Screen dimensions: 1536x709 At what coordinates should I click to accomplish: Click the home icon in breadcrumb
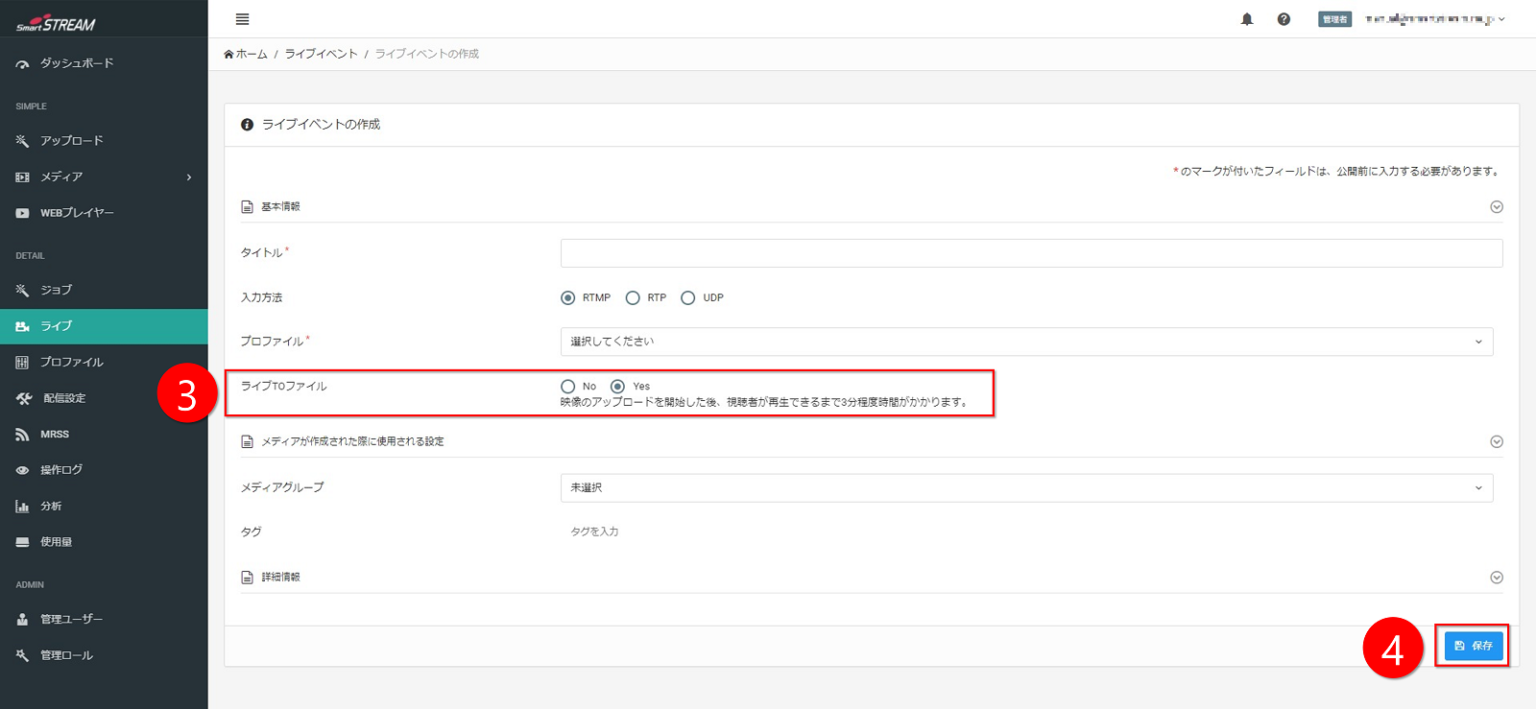pos(229,54)
